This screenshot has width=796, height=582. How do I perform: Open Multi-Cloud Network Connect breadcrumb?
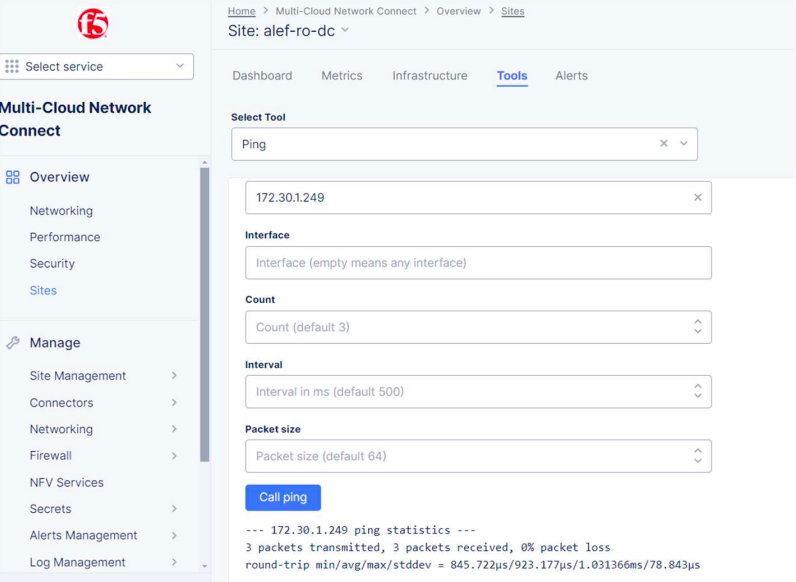(x=346, y=11)
